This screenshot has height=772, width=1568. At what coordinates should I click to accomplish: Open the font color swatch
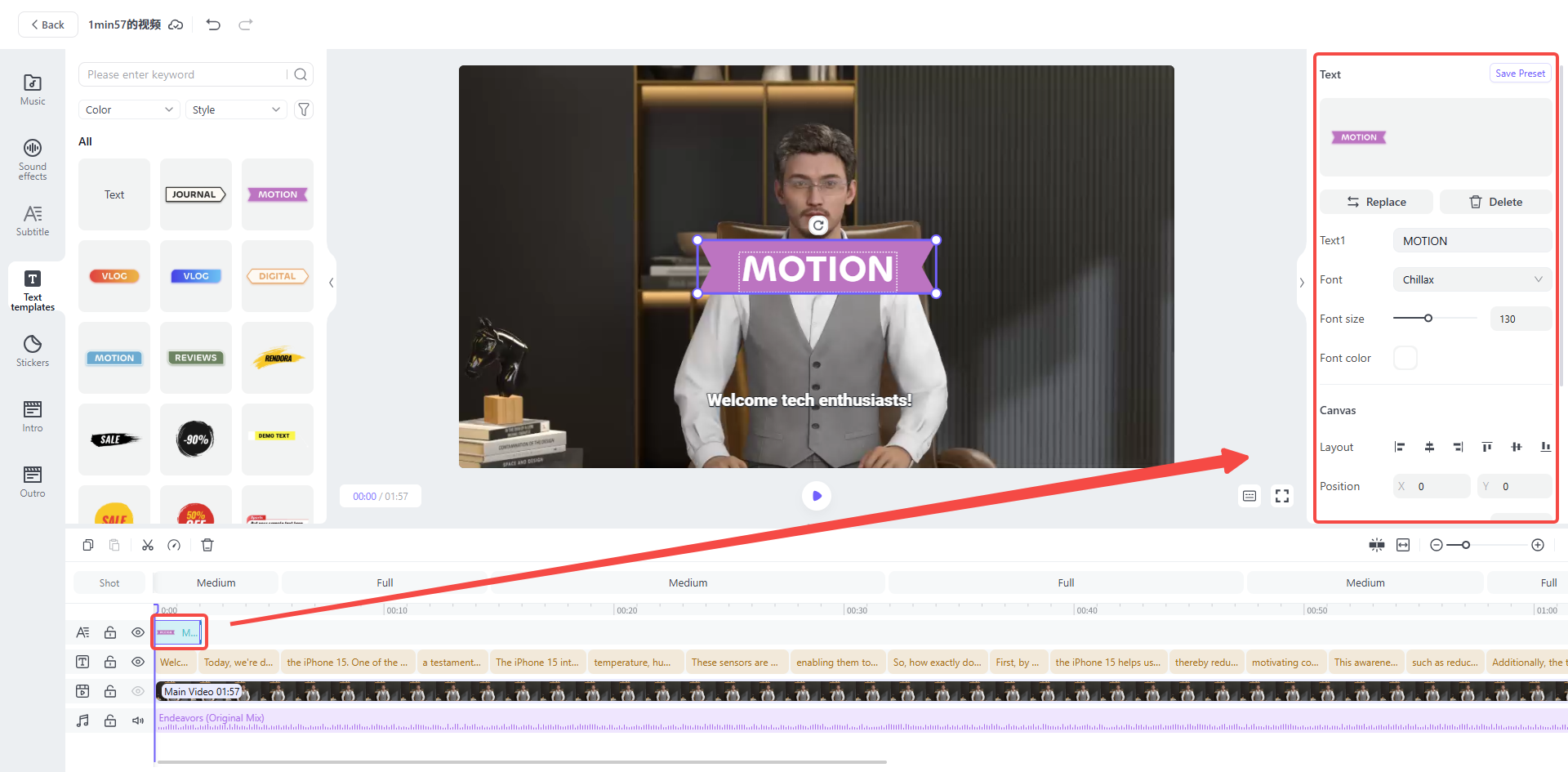coord(1405,358)
